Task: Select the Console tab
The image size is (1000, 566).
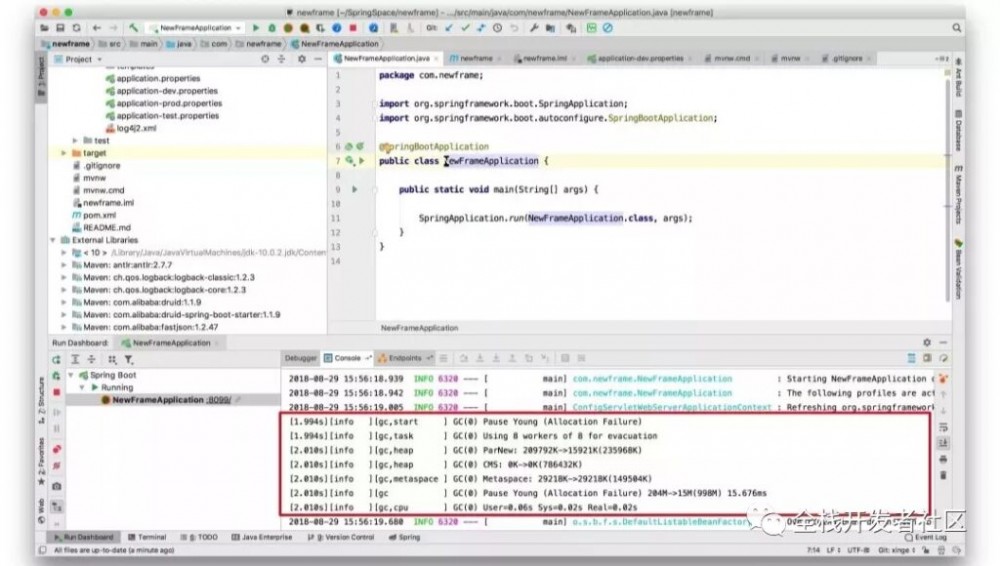Action: (347, 359)
